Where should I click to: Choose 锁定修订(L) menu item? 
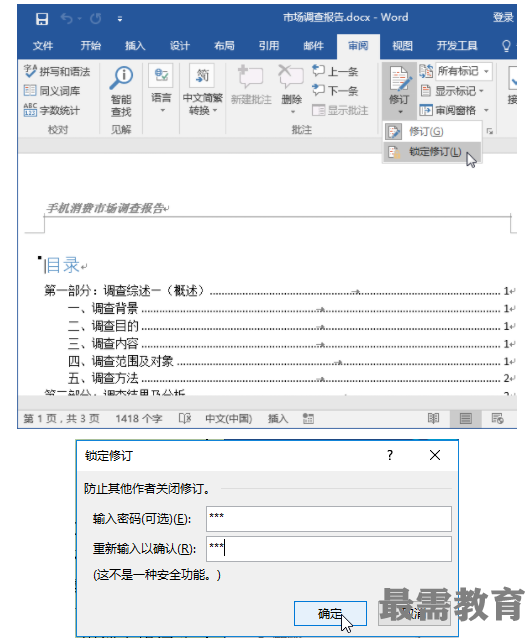tap(432, 152)
